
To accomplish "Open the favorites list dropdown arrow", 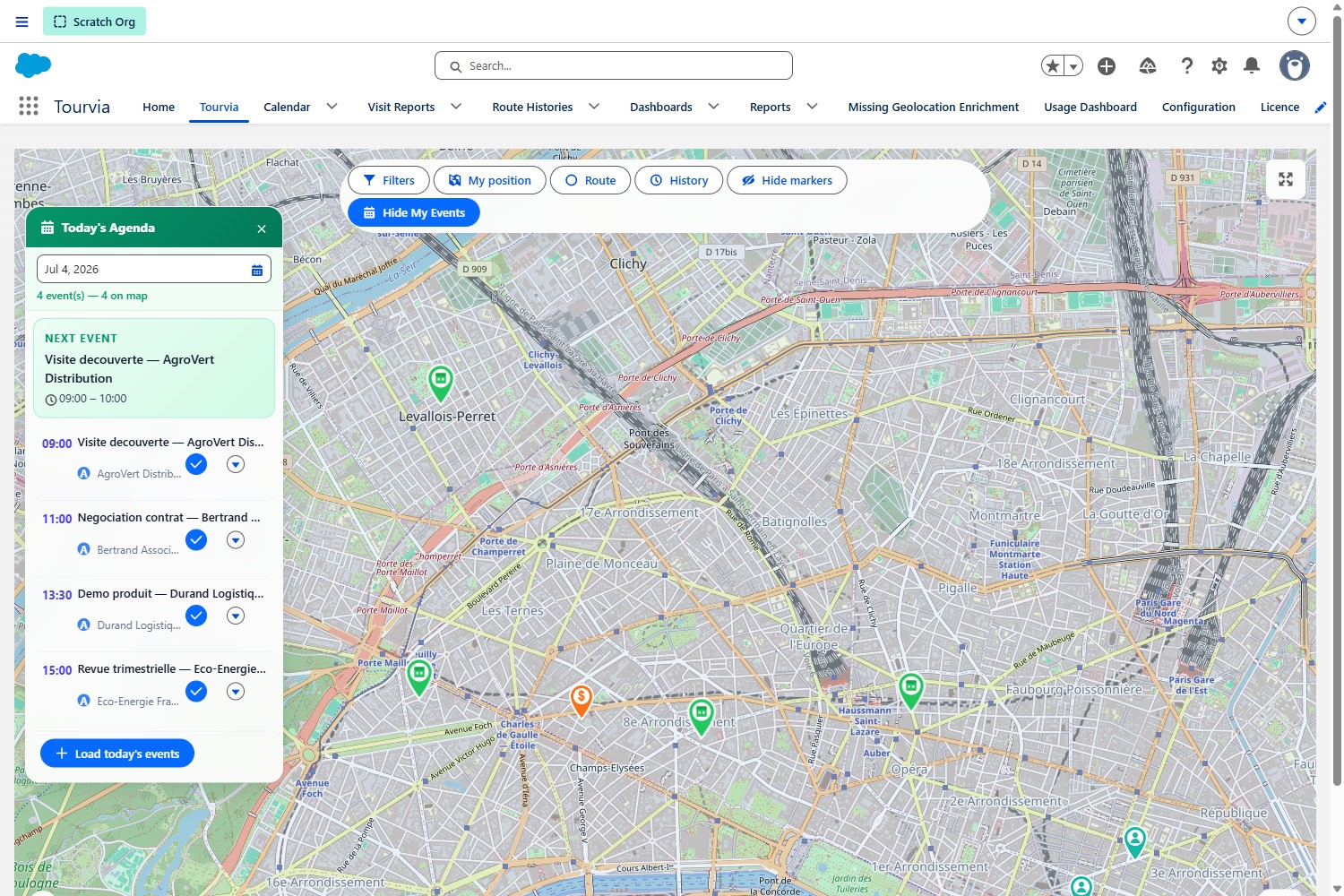I will pyautogui.click(x=1073, y=65).
